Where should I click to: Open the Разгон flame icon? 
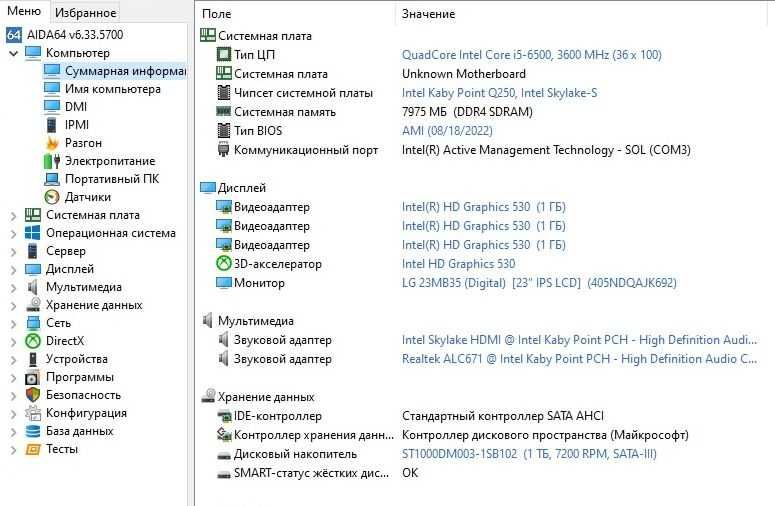pyautogui.click(x=52, y=143)
